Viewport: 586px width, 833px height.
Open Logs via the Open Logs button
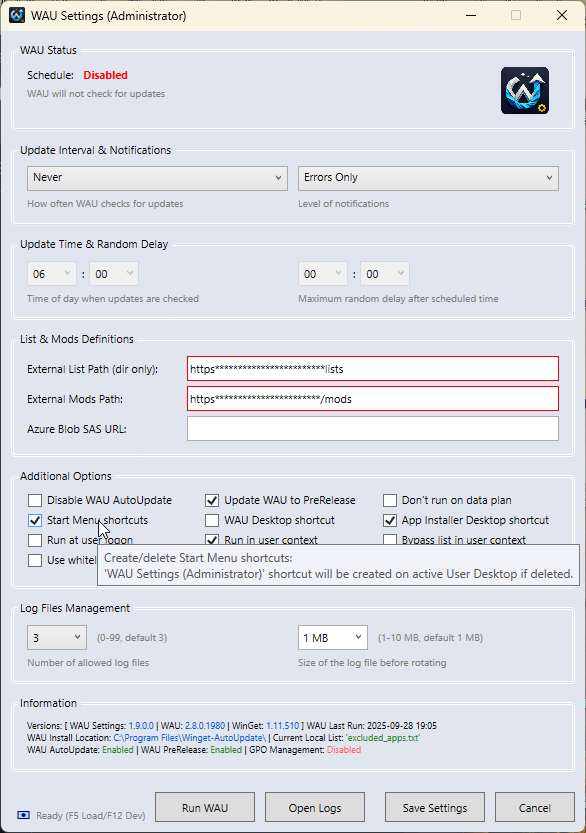click(315, 808)
